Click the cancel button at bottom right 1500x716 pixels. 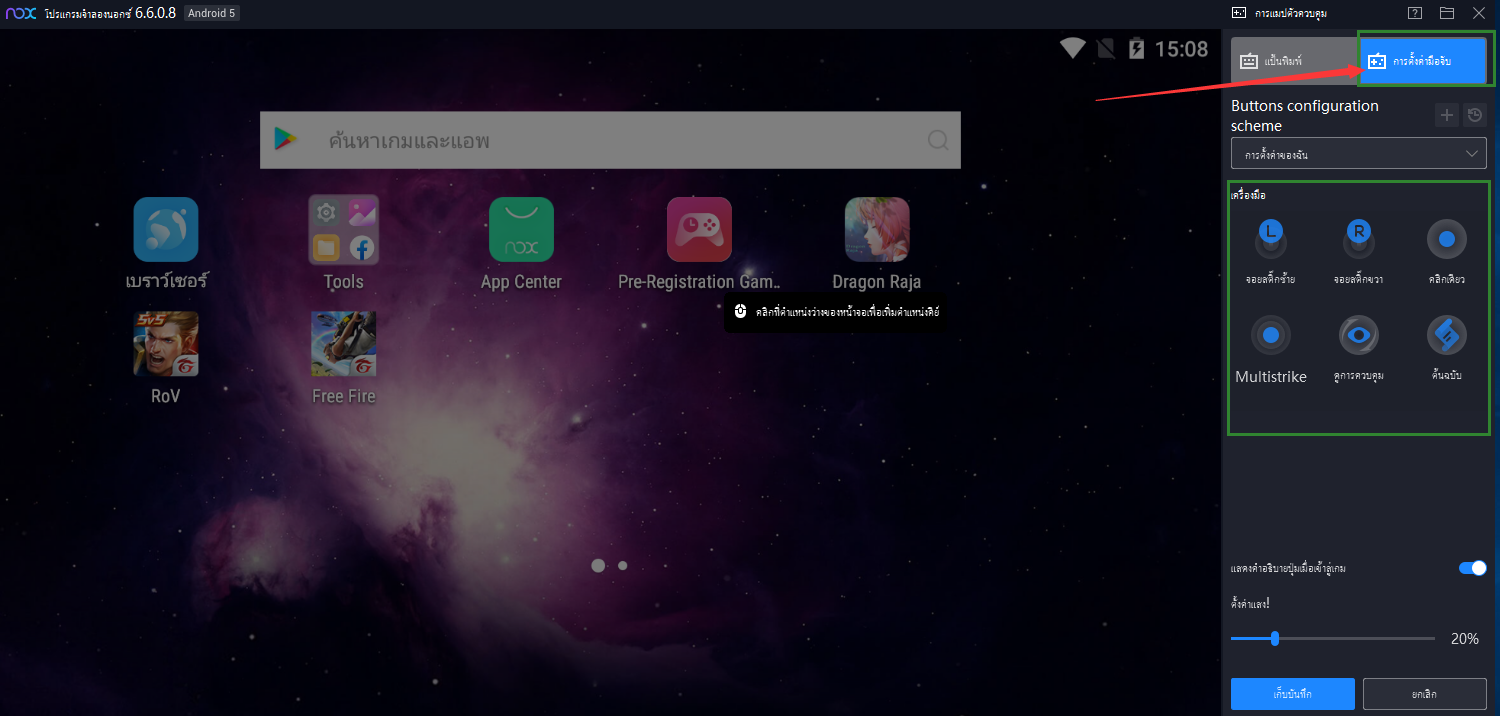[1424, 693]
